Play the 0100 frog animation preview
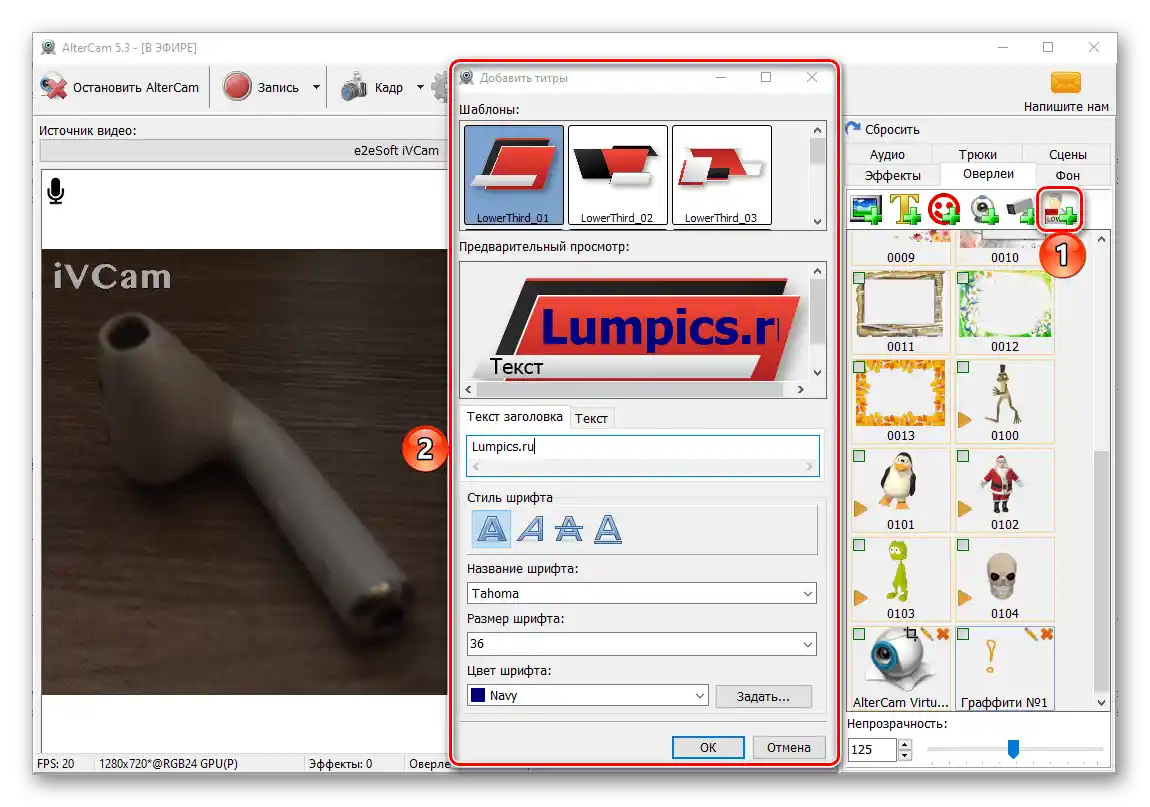 tap(964, 420)
